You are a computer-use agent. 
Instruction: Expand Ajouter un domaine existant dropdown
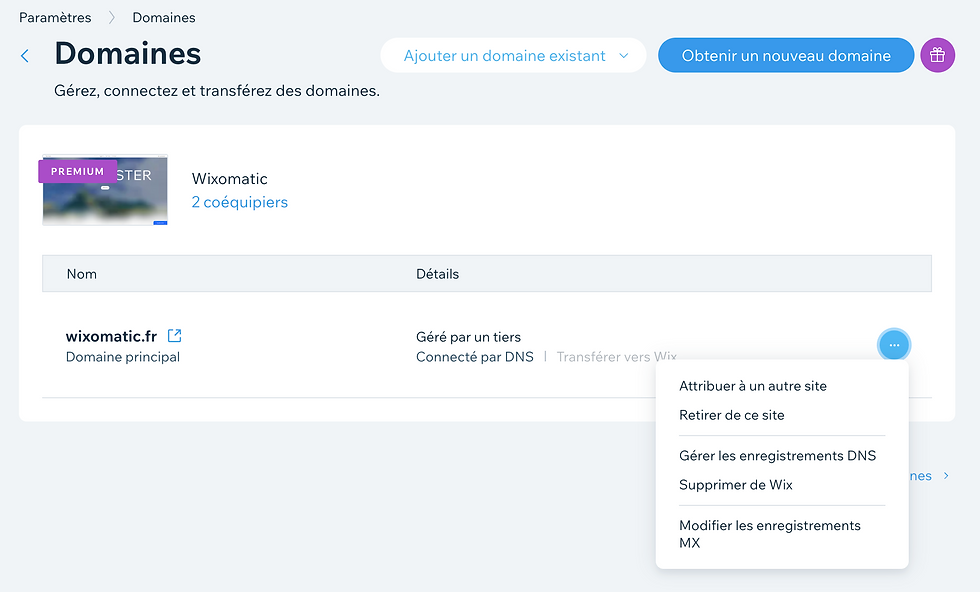(513, 55)
